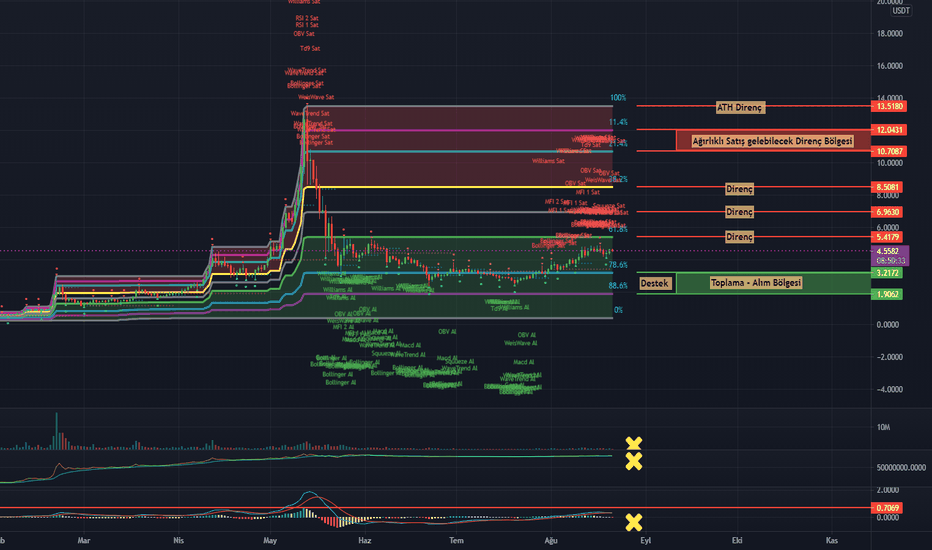Image resolution: width=932 pixels, height=550 pixels.
Task: Click the 13.5180 price tag
Action: 889,106
